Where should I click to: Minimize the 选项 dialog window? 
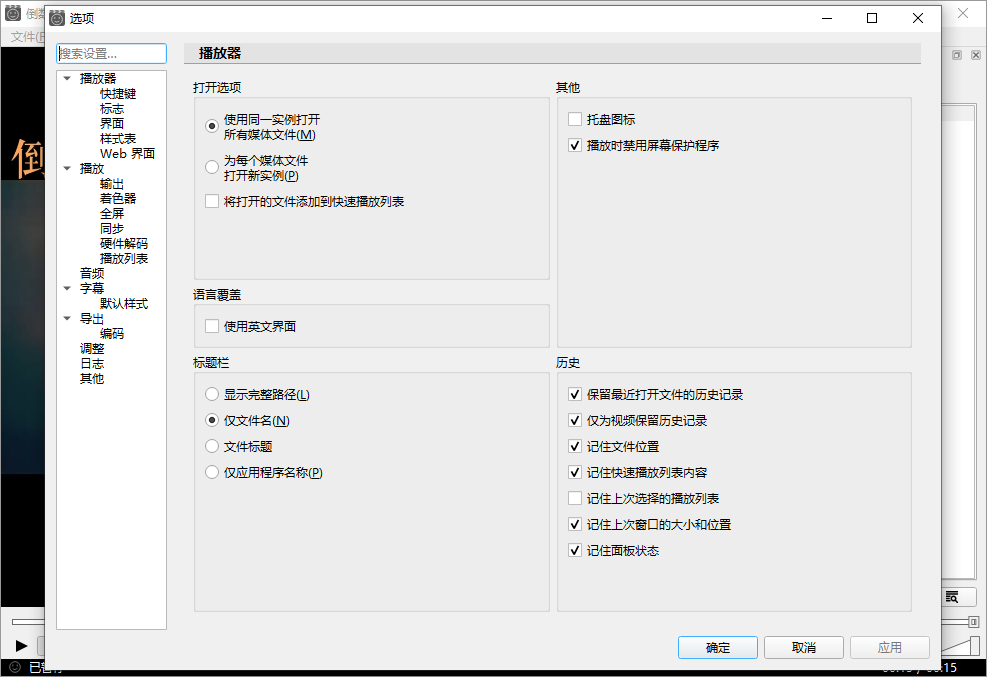pos(827,18)
